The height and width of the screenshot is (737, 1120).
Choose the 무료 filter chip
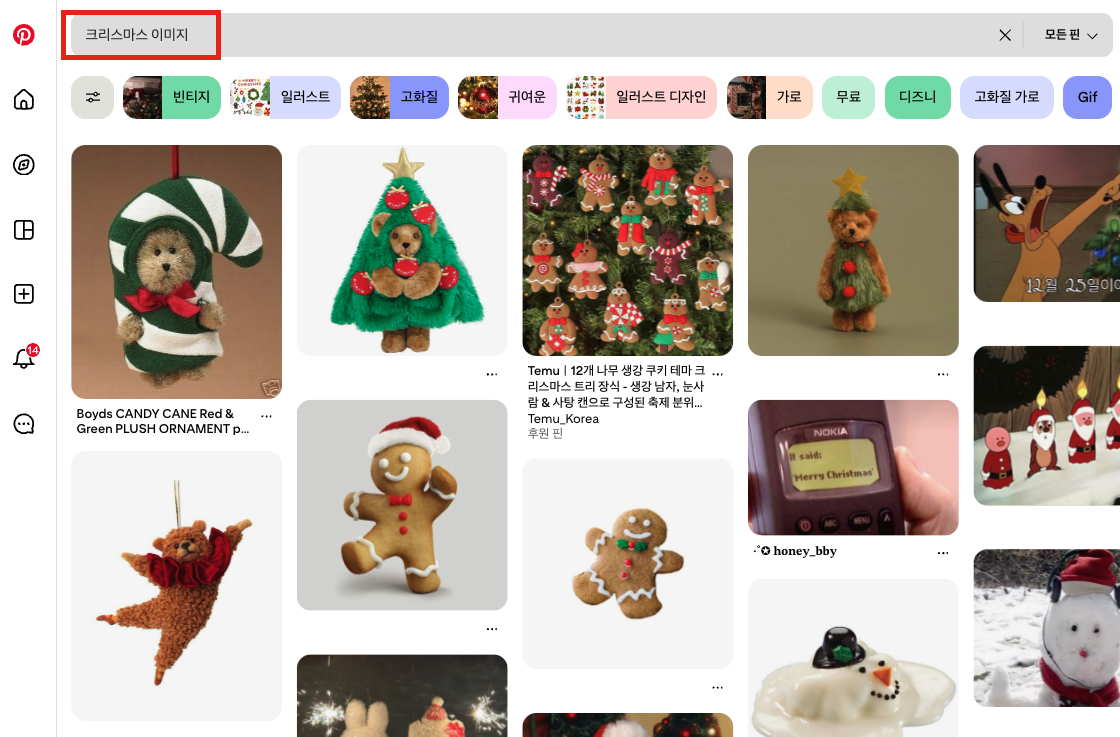click(x=849, y=97)
